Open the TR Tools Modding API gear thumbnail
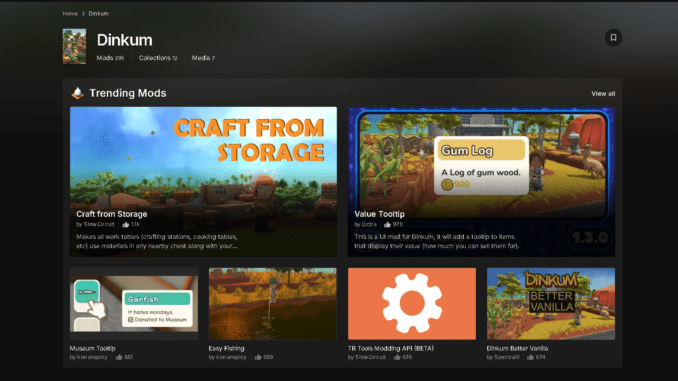 coord(412,304)
